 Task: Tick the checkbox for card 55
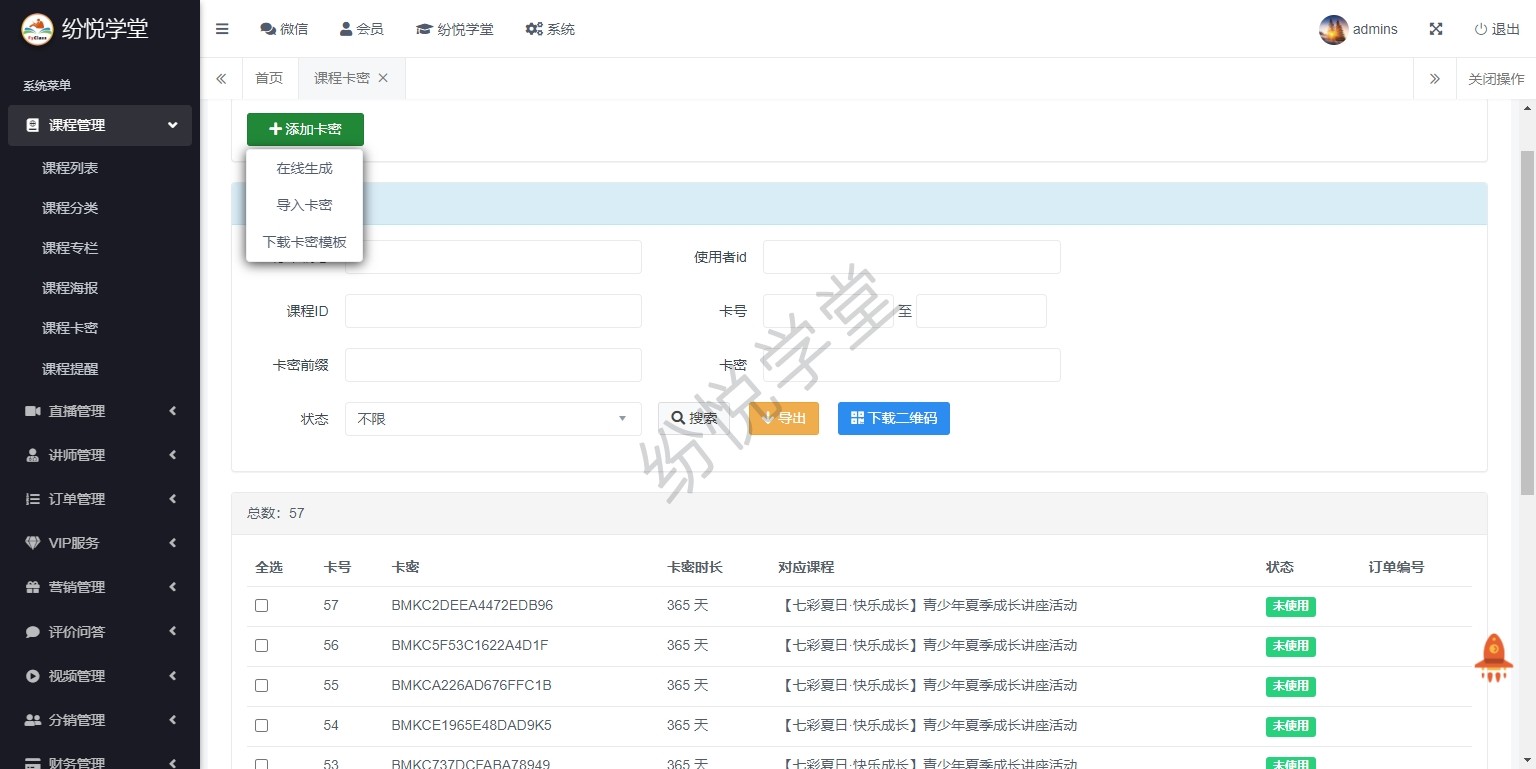click(x=261, y=686)
